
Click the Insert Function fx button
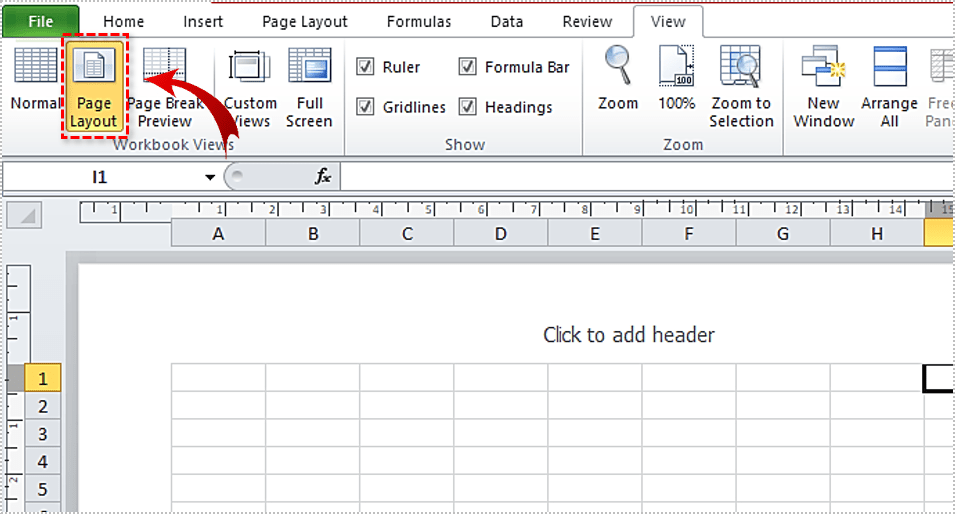click(x=322, y=177)
